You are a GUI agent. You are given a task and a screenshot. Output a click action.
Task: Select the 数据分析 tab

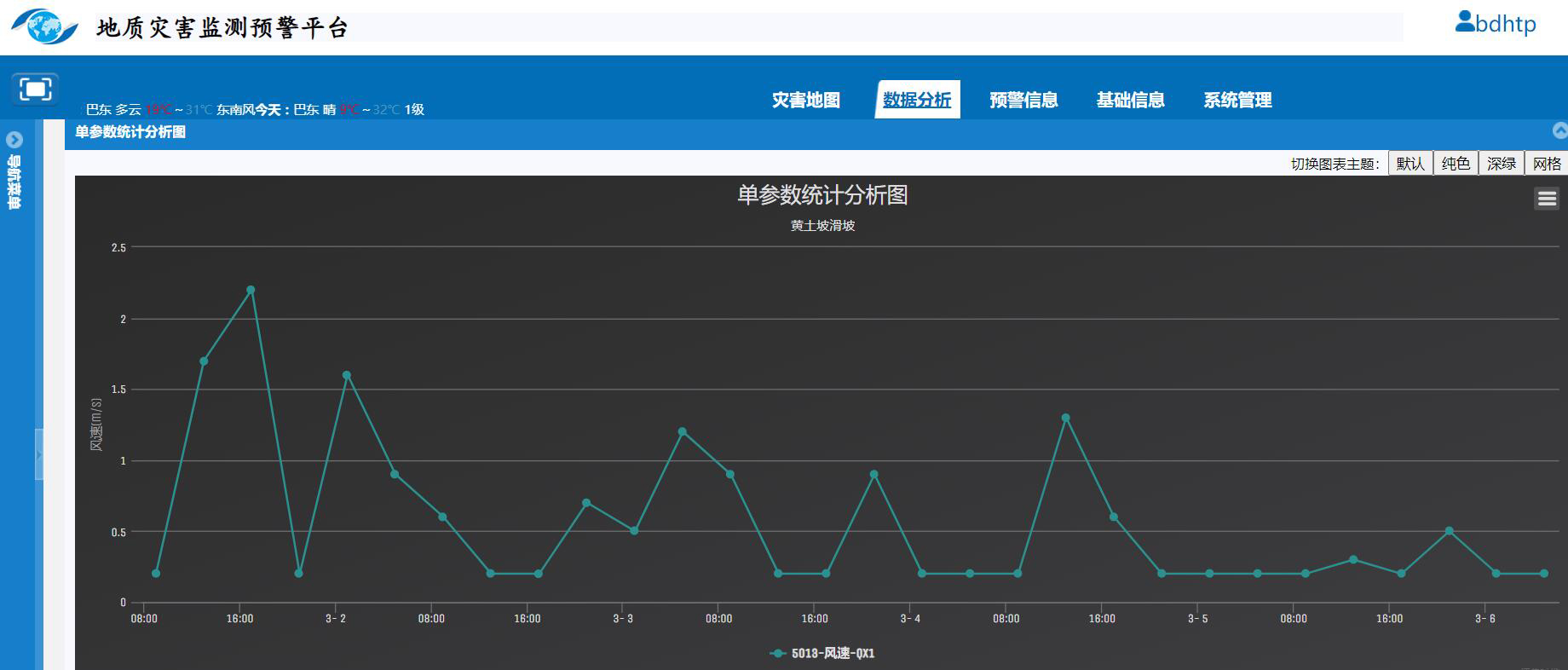pyautogui.click(x=917, y=100)
